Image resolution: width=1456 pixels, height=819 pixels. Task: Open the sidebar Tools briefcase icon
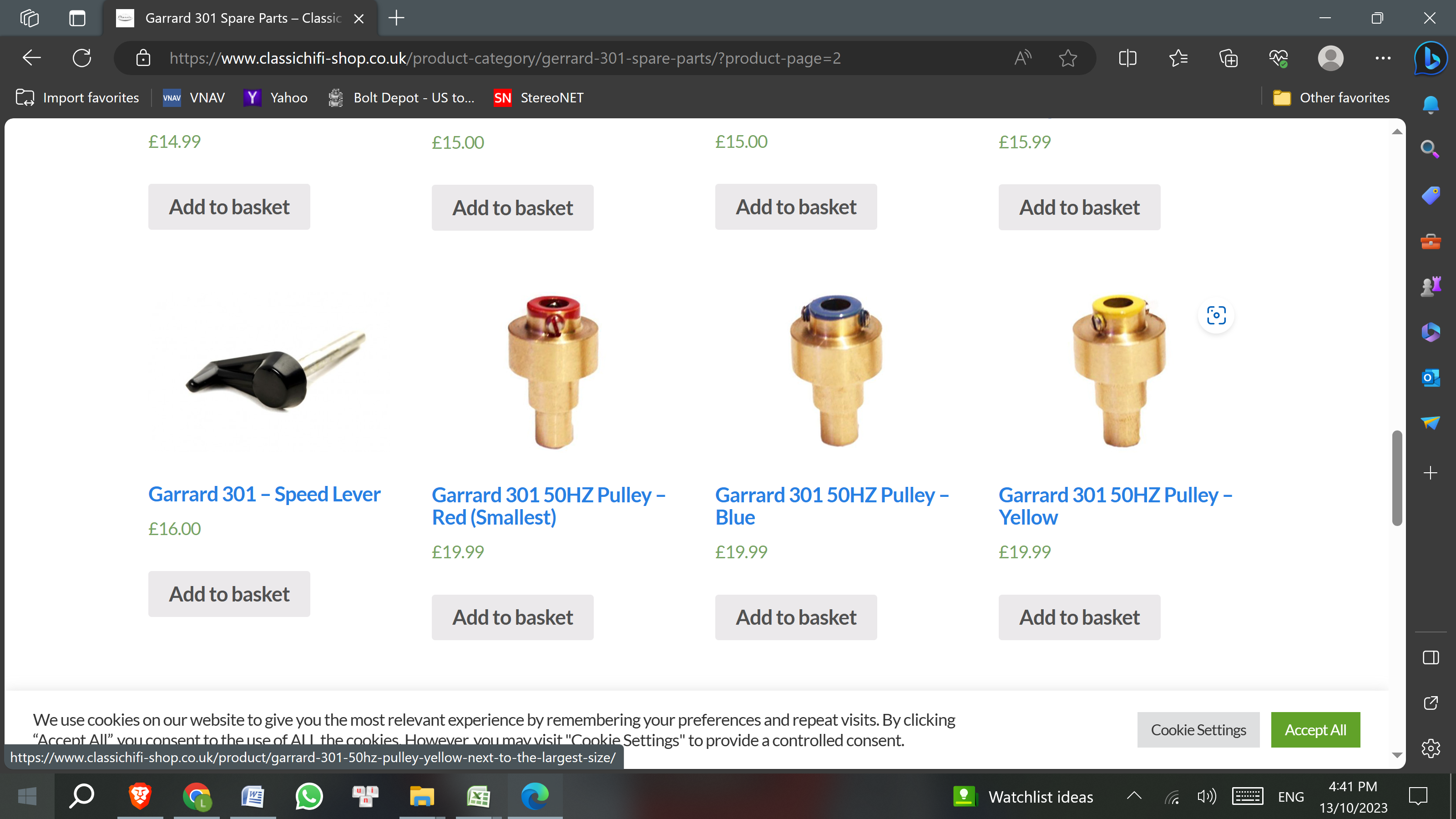coord(1431,241)
